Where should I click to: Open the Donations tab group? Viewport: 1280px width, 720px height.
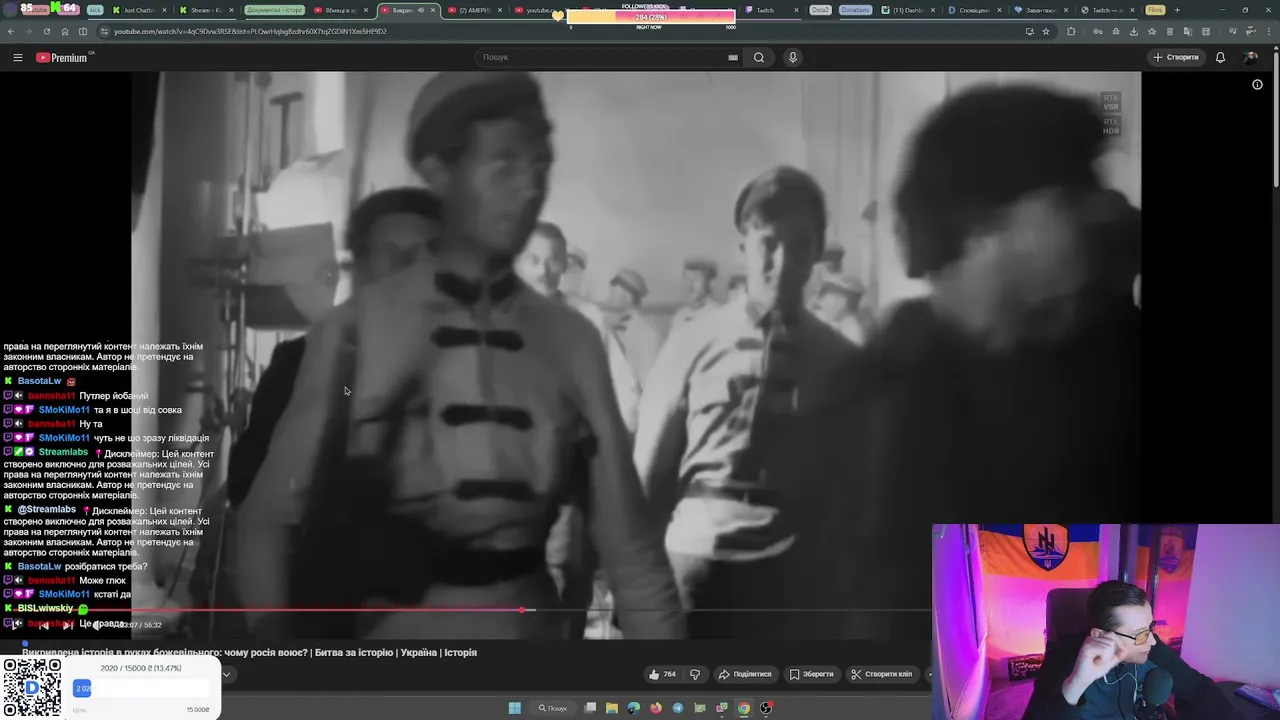pyautogui.click(x=855, y=10)
